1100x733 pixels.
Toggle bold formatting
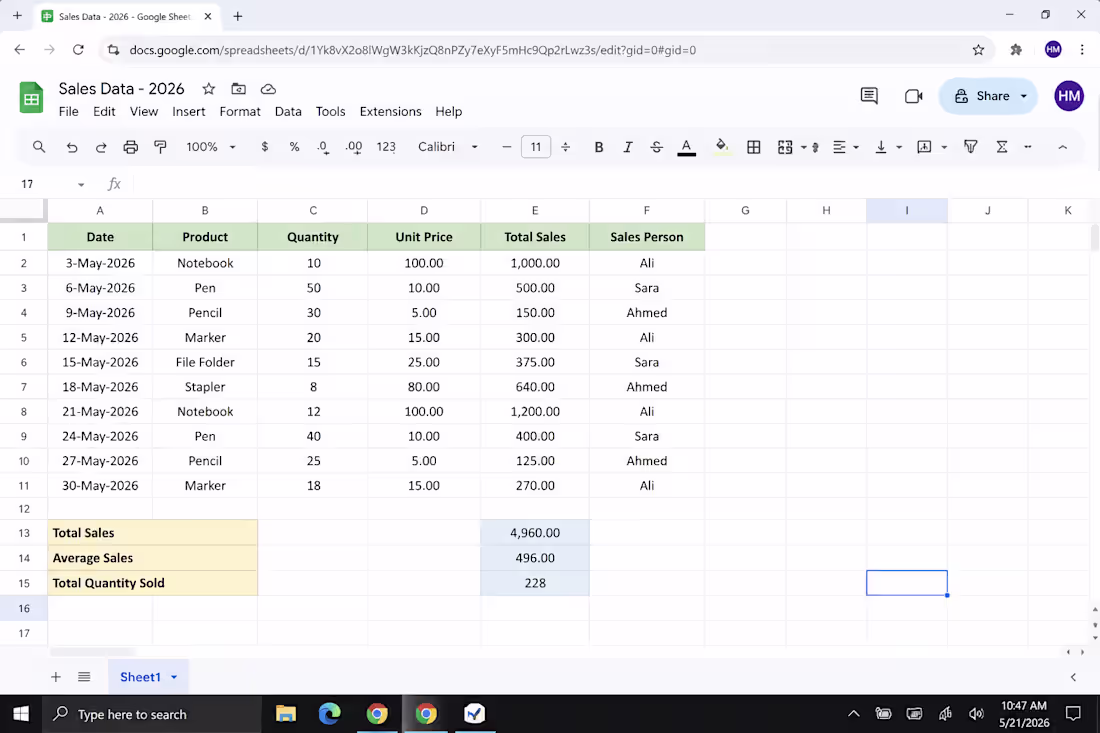(598, 147)
